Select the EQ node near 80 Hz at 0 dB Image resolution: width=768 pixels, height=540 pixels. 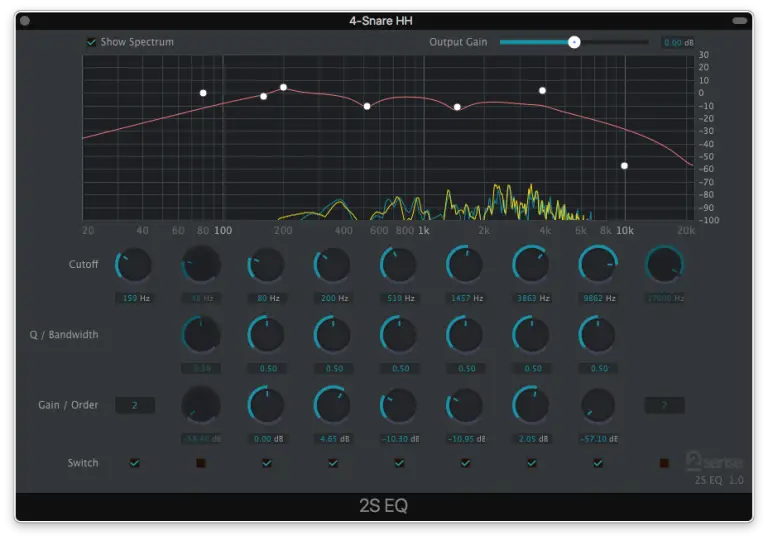pyautogui.click(x=203, y=93)
